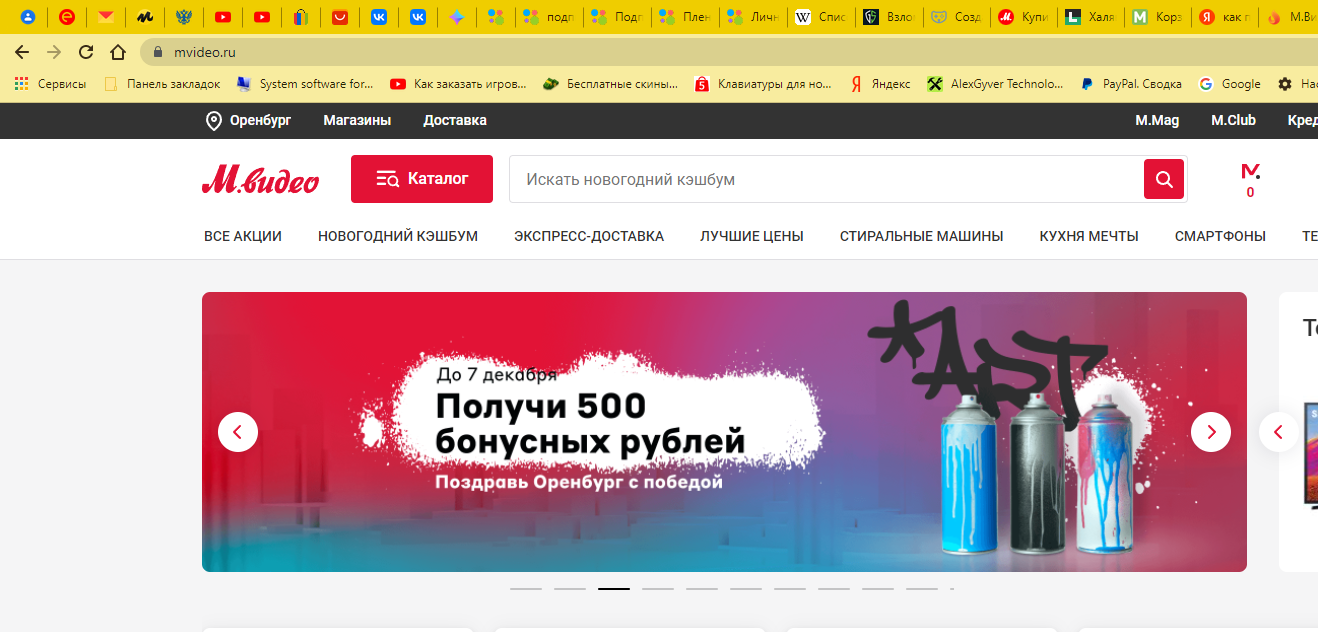This screenshot has height=632, width=1318.
Task: Reload the page with the refresh icon
Action: pos(86,52)
